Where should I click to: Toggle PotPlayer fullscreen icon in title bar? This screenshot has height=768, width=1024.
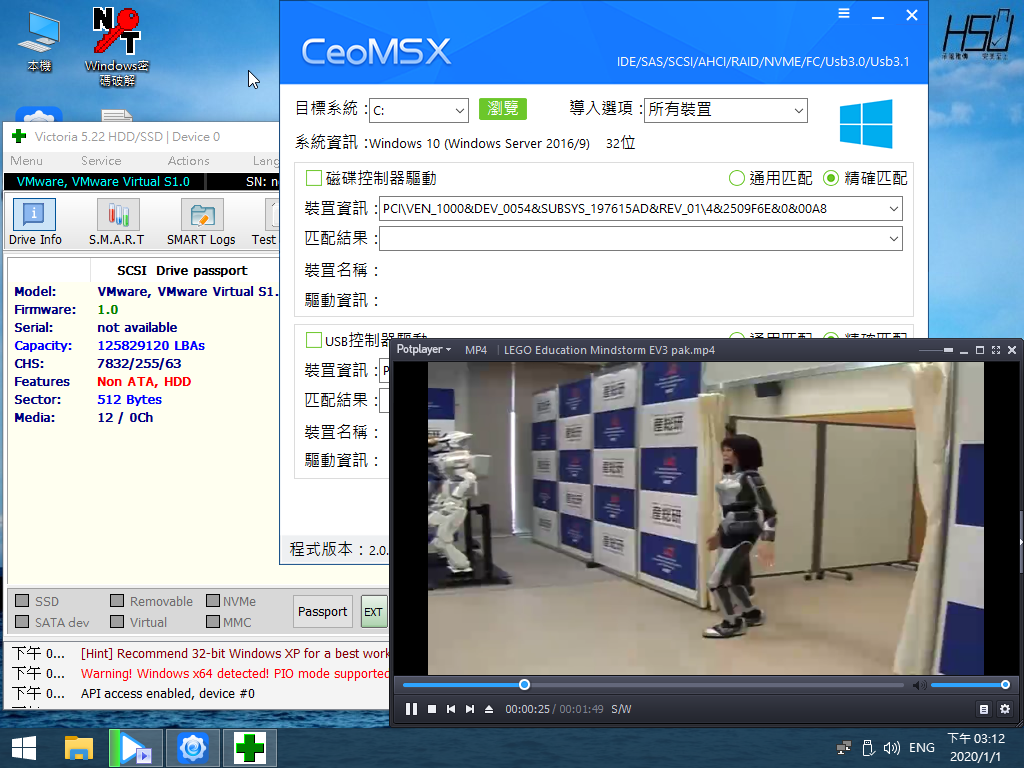coord(996,350)
